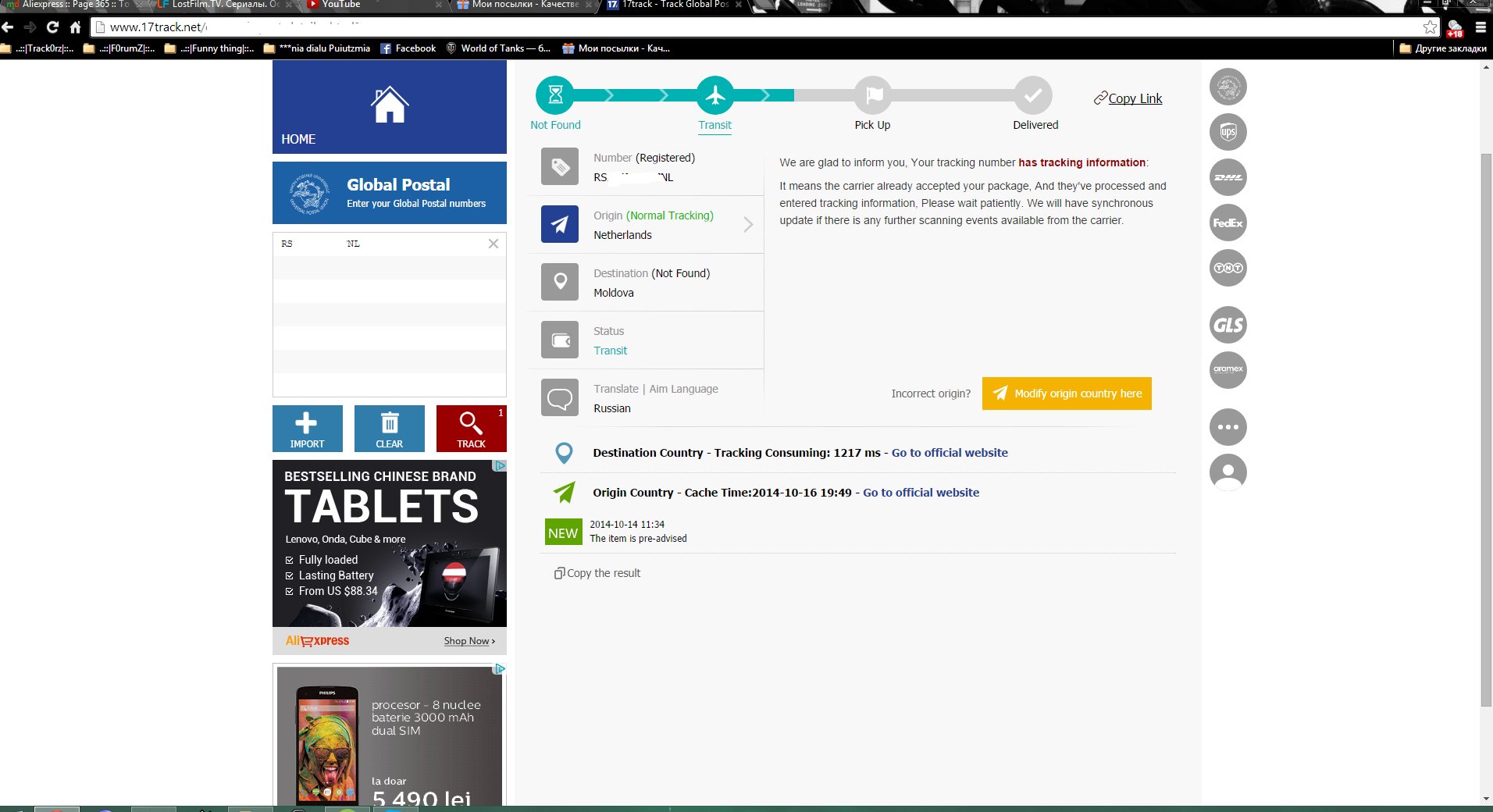The height and width of the screenshot is (812, 1493).
Task: Click the Destination location pin icon
Action: (x=560, y=282)
